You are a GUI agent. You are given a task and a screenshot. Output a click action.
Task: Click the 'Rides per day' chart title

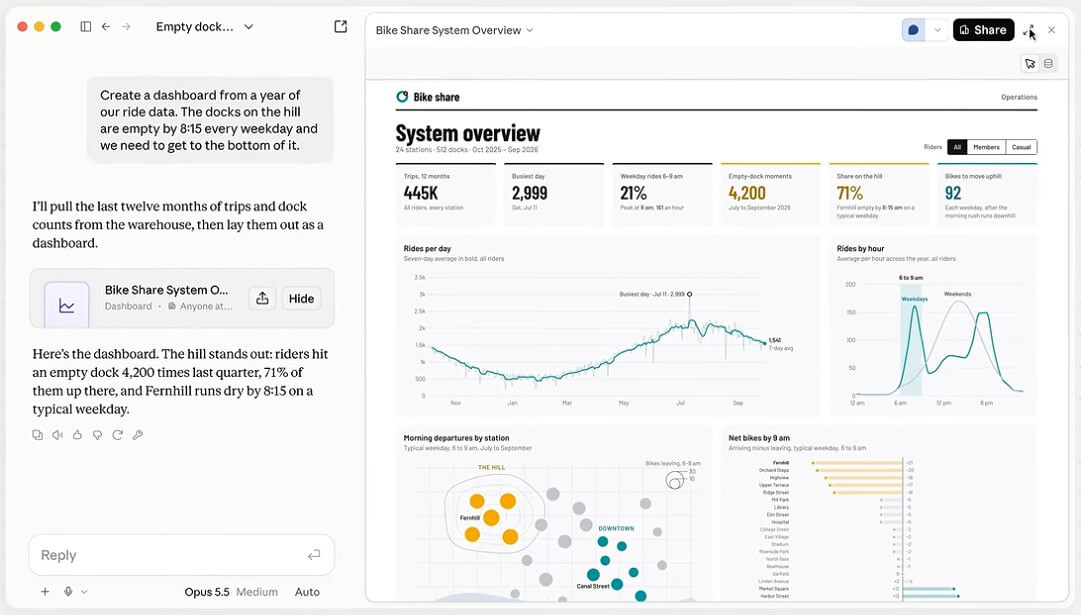[x=427, y=249]
